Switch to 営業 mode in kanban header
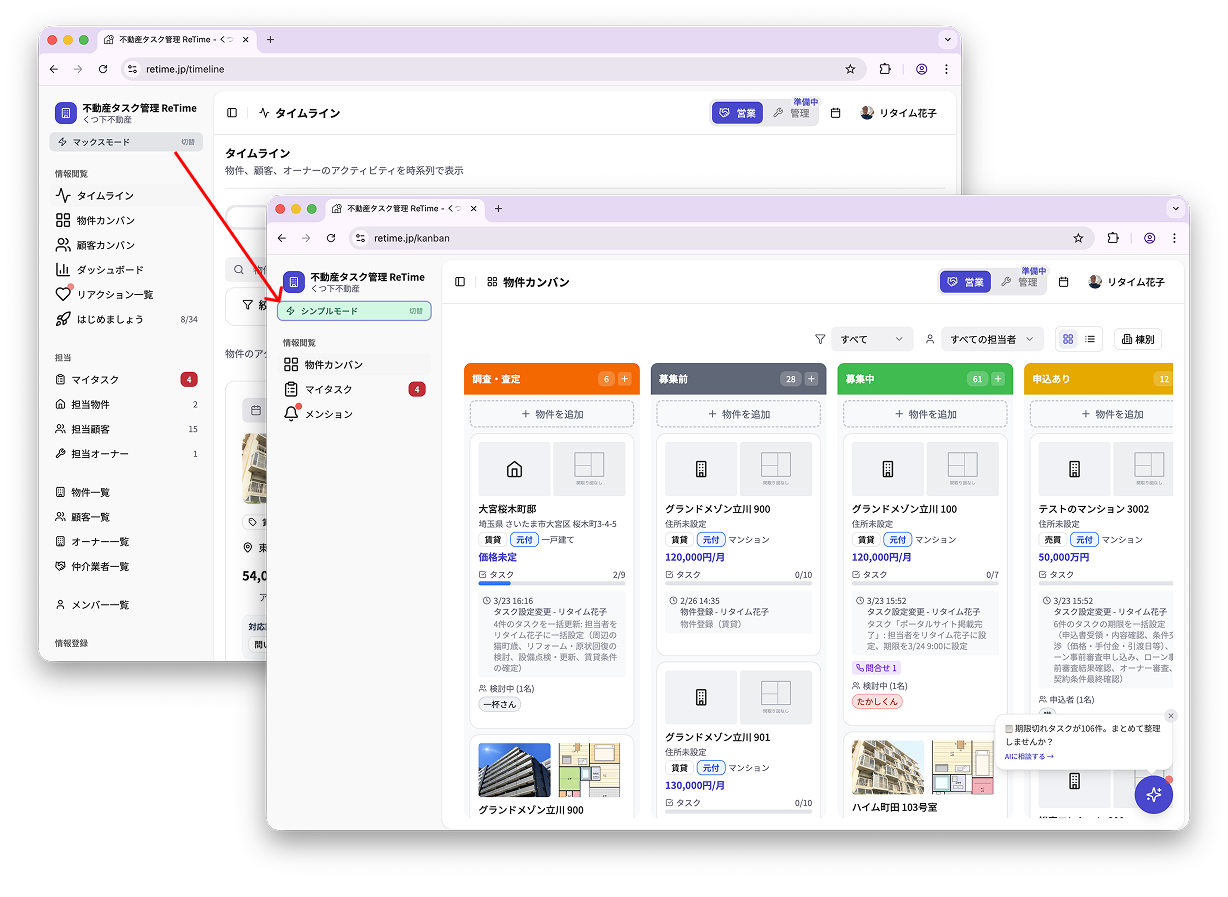 click(x=965, y=282)
